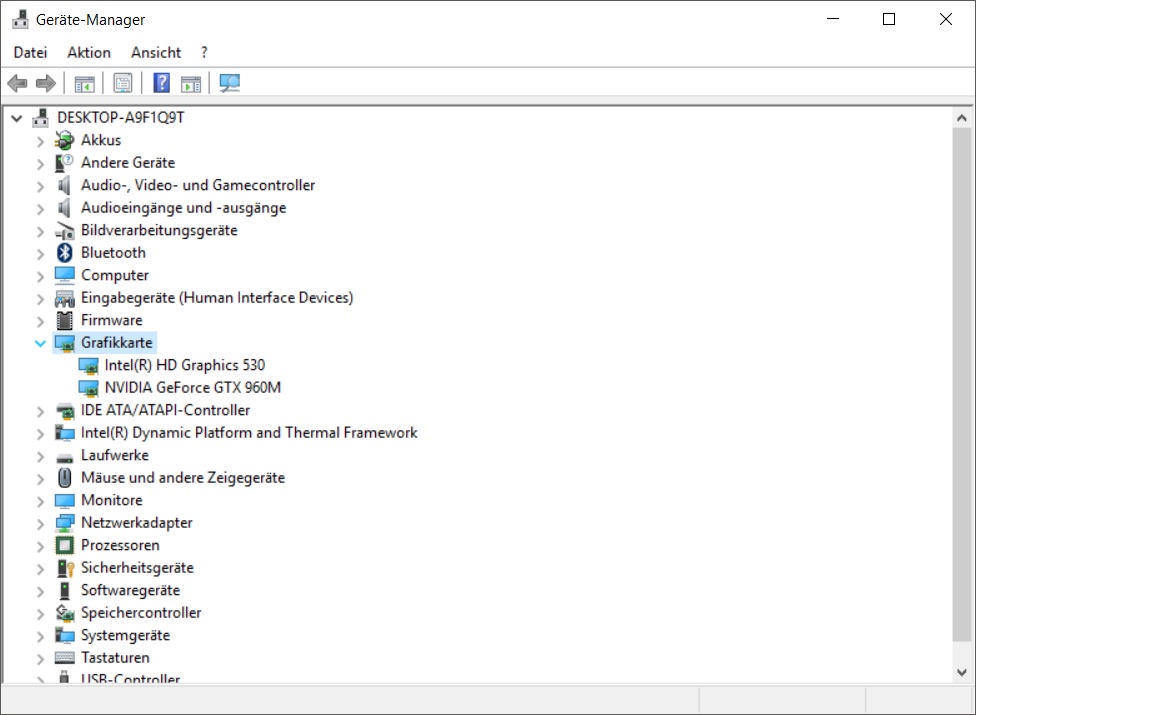
Task: Select the Netzwerkadapter label
Action: pyautogui.click(x=137, y=522)
